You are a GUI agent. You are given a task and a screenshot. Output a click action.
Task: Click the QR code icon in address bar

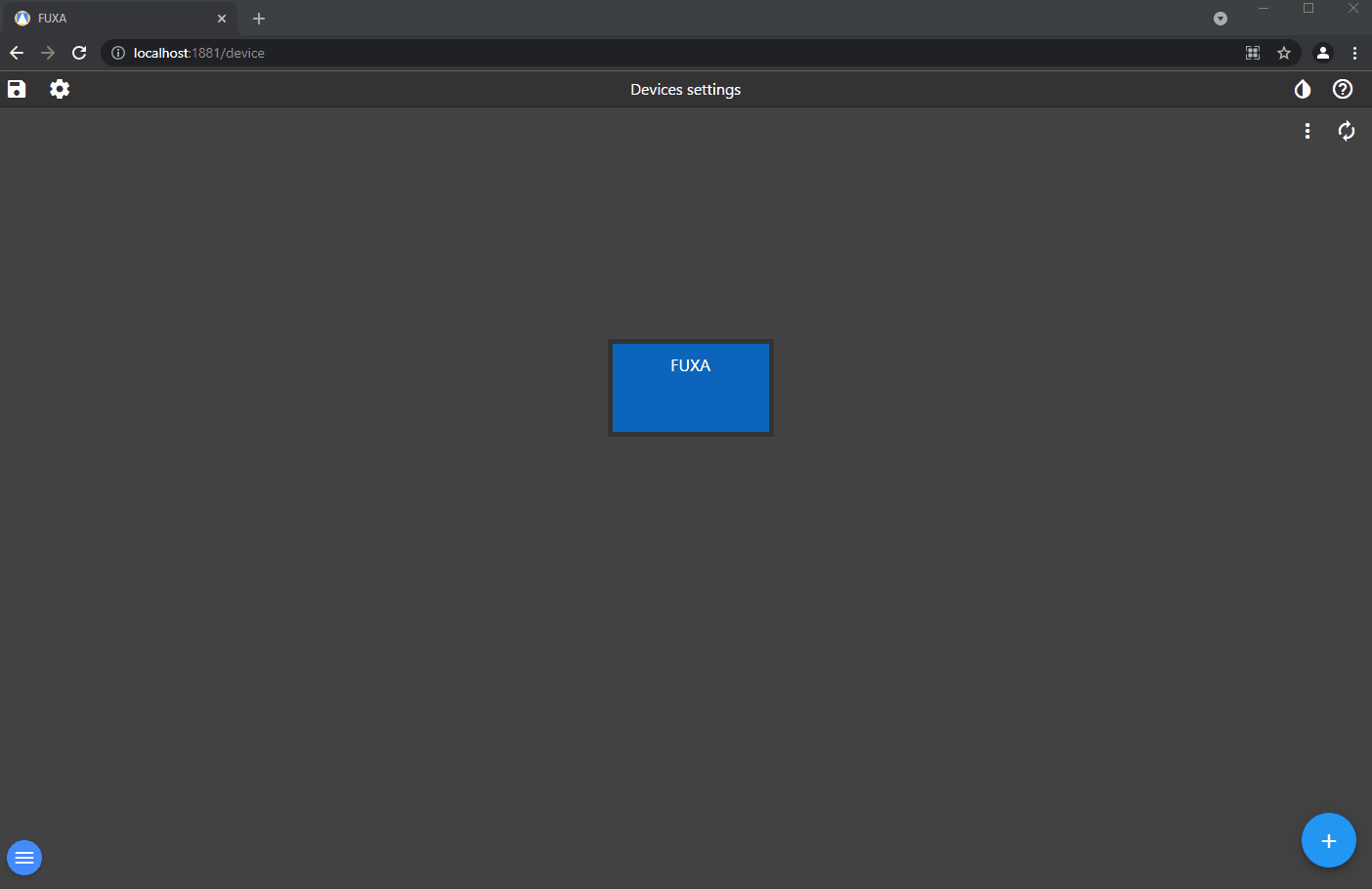(x=1253, y=53)
